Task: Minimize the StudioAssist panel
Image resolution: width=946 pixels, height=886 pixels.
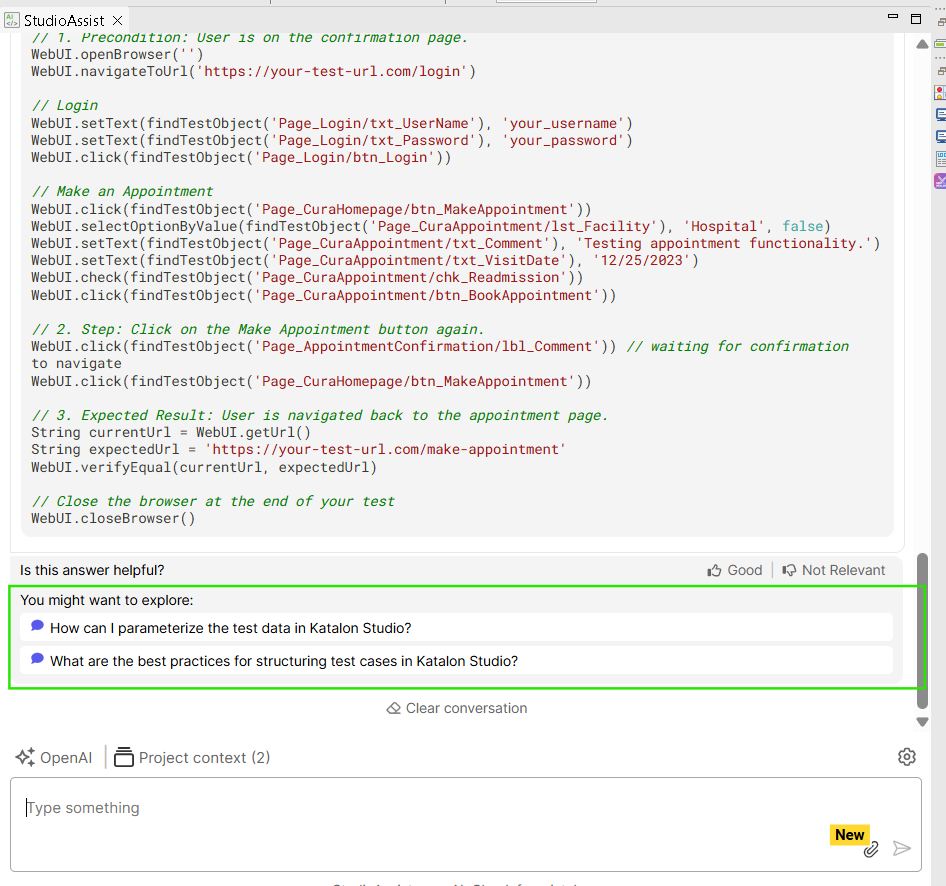Action: (893, 17)
